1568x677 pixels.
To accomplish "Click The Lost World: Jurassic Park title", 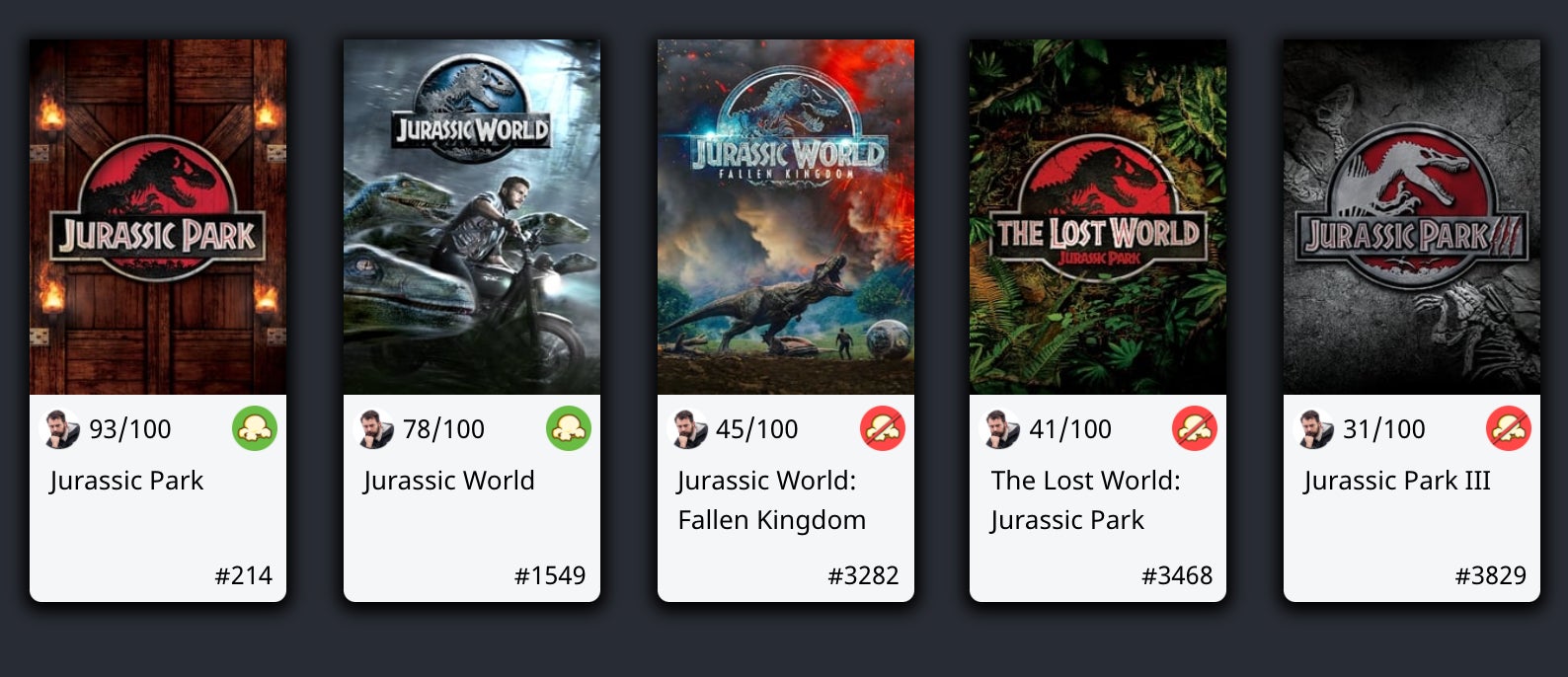I will [x=1085, y=500].
